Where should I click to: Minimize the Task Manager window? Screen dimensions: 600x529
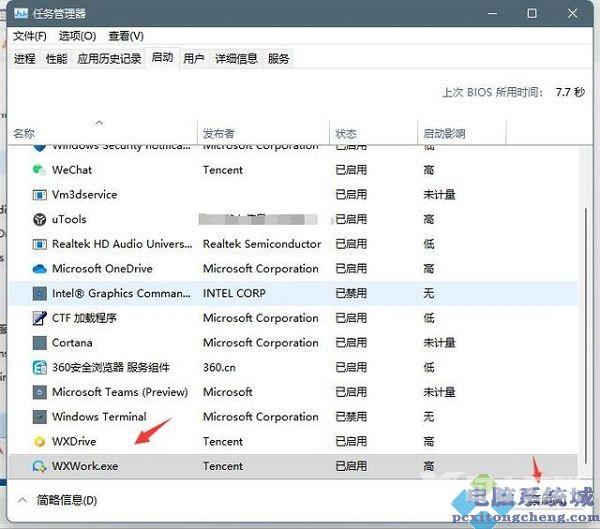point(493,14)
